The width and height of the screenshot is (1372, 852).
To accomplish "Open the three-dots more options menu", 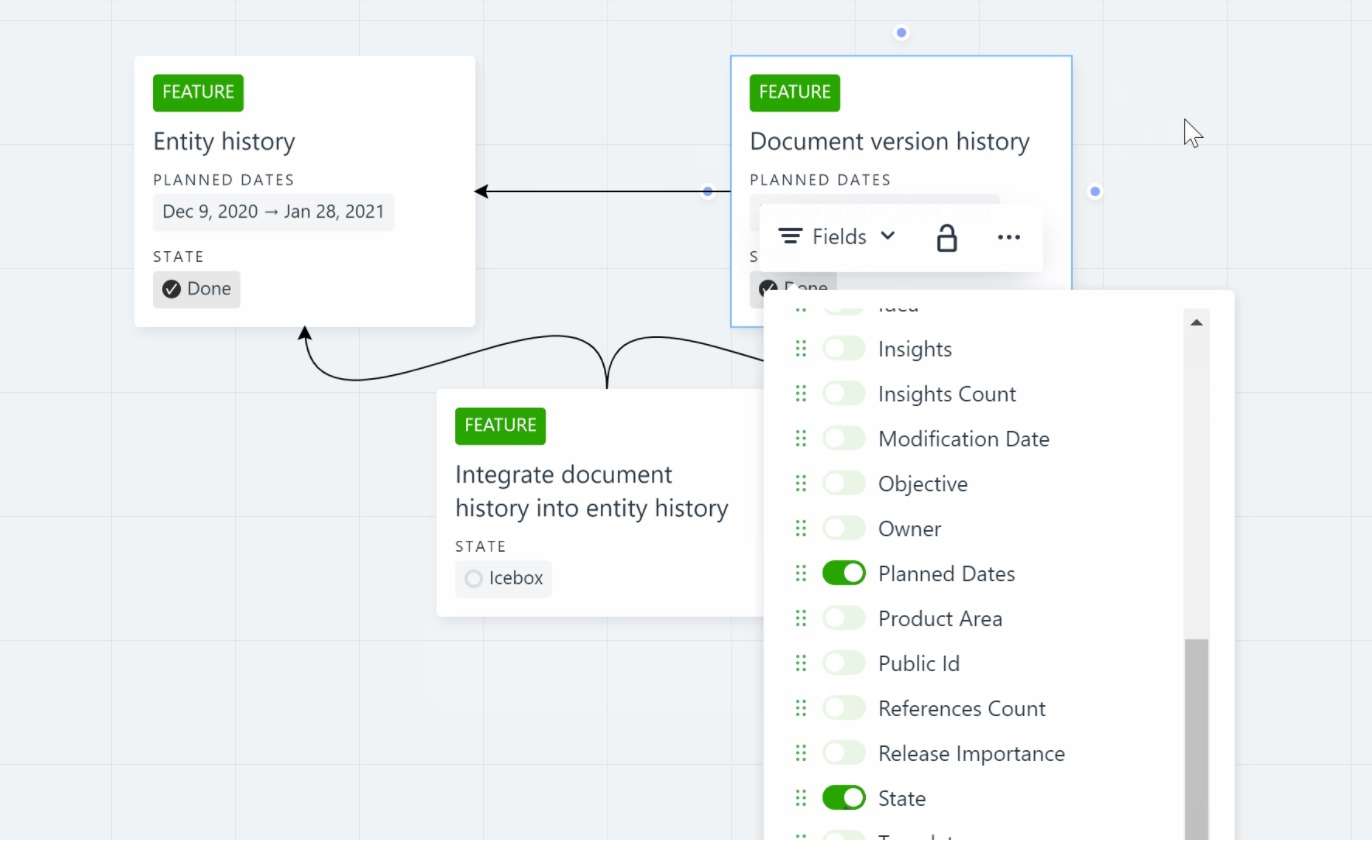I will [x=1009, y=237].
